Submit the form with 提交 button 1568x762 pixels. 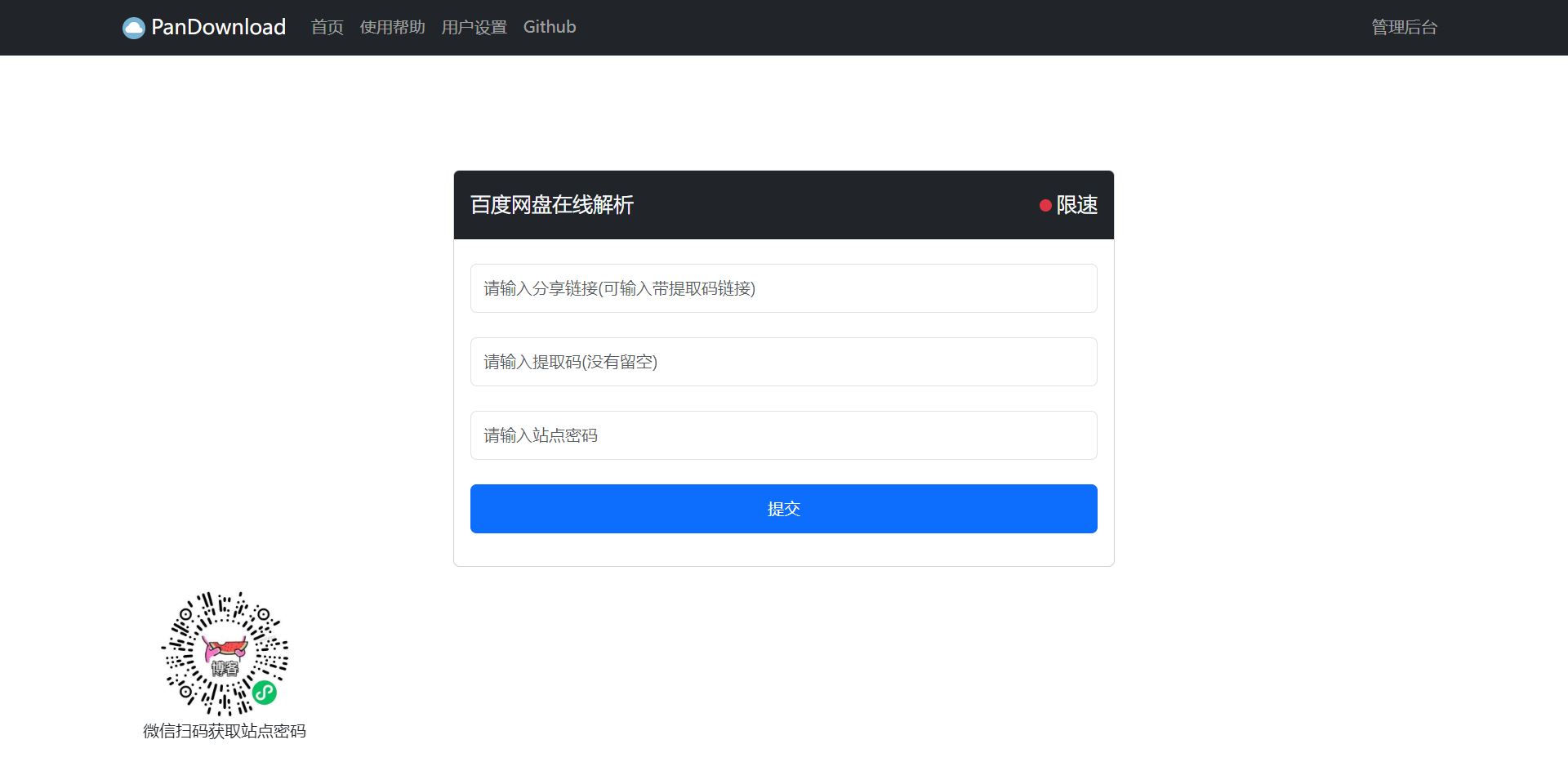point(784,509)
